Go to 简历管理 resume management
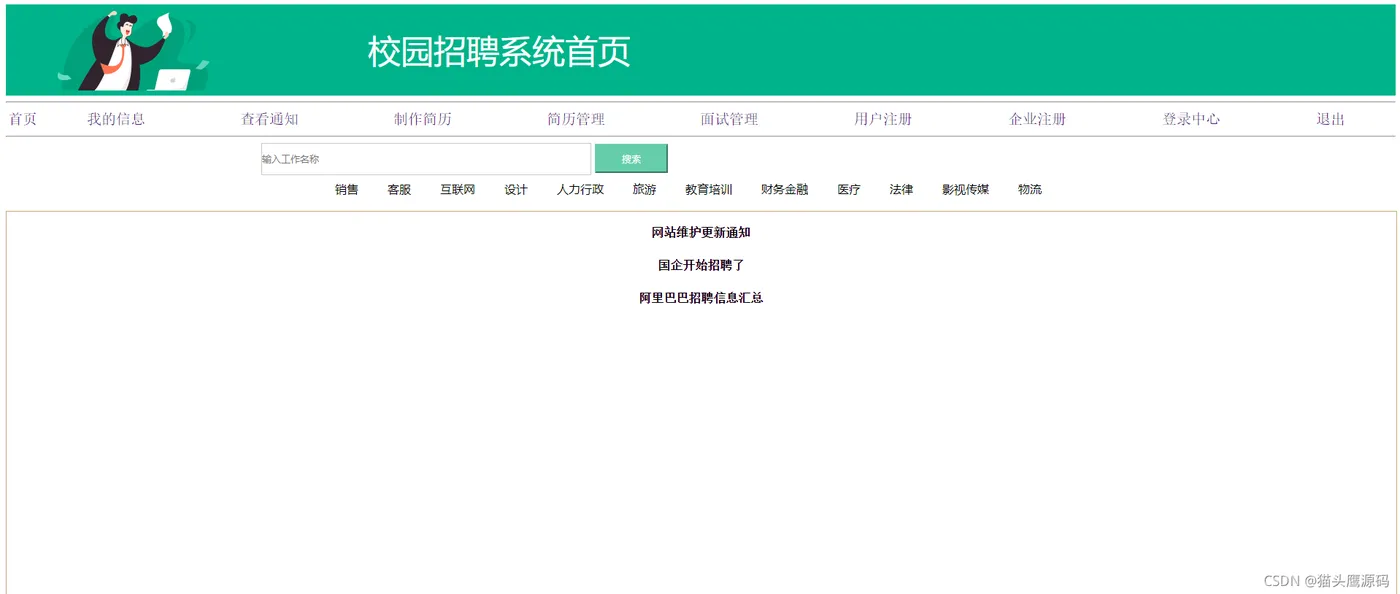The height and width of the screenshot is (594, 1400). [577, 118]
